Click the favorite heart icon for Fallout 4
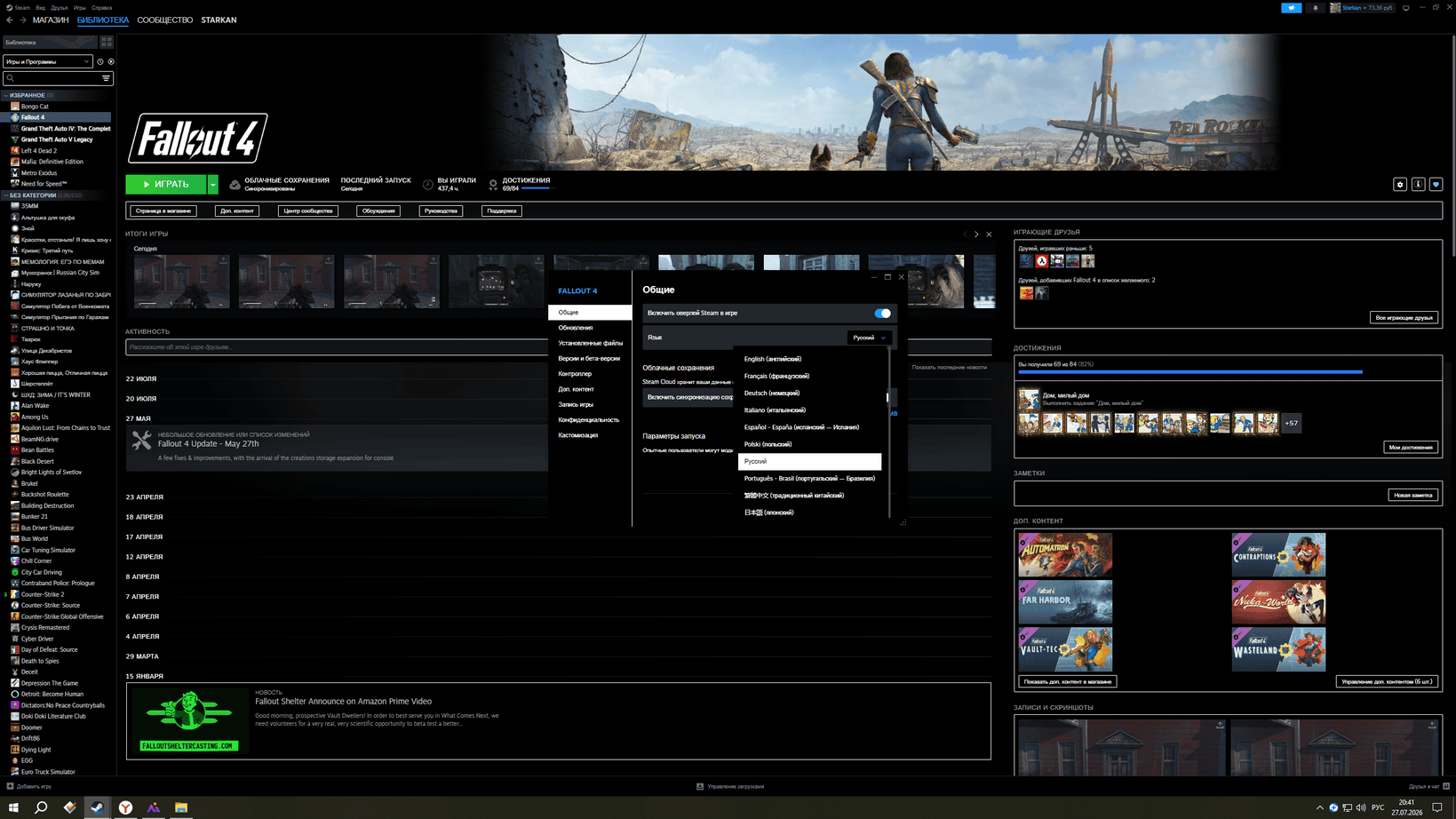The height and width of the screenshot is (819, 1456). 1436,184
